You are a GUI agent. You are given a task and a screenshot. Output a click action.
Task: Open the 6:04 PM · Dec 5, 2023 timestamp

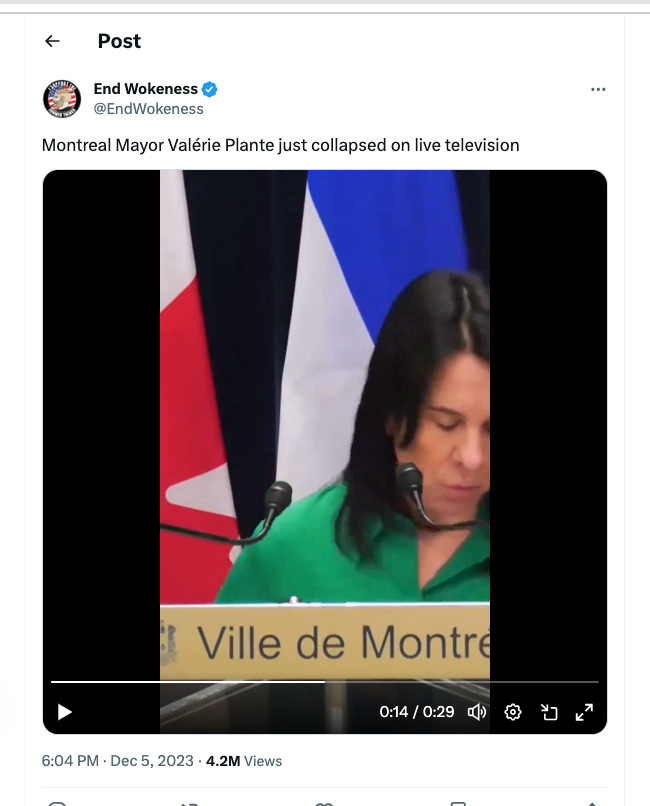tap(118, 761)
